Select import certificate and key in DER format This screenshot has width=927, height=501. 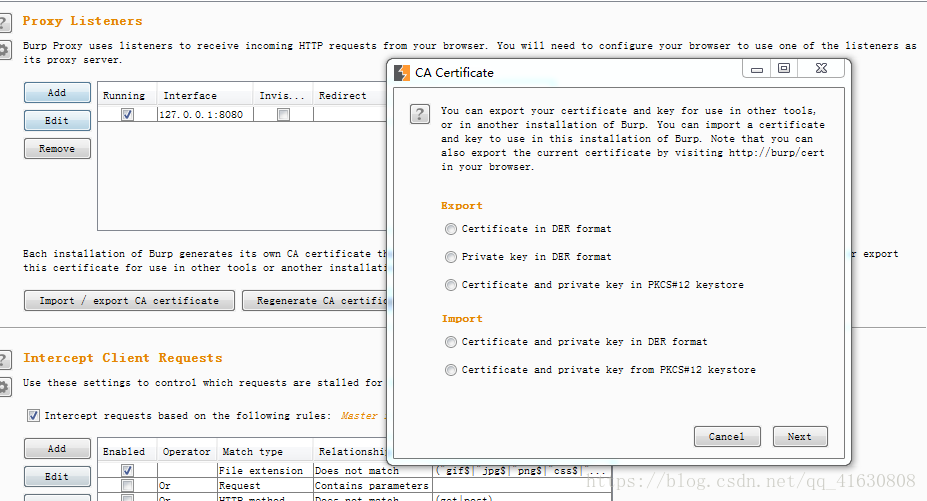pos(451,342)
